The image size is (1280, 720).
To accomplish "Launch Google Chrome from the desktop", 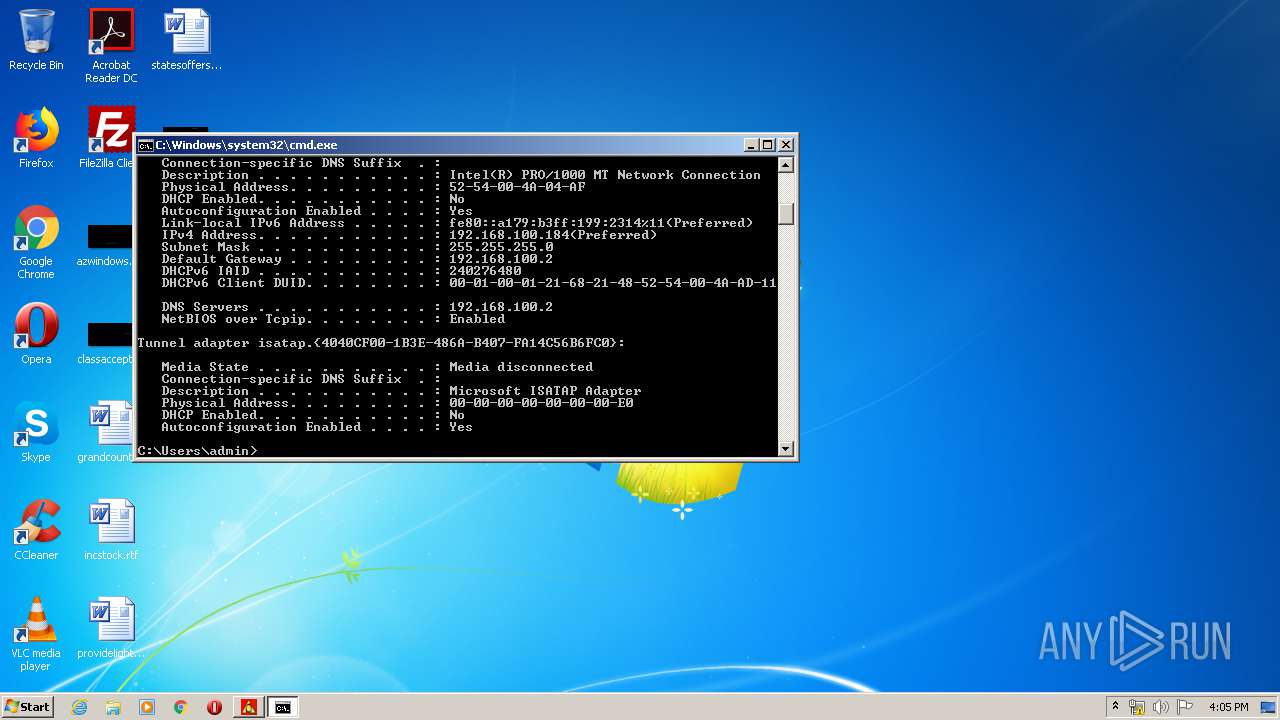I will [36, 242].
